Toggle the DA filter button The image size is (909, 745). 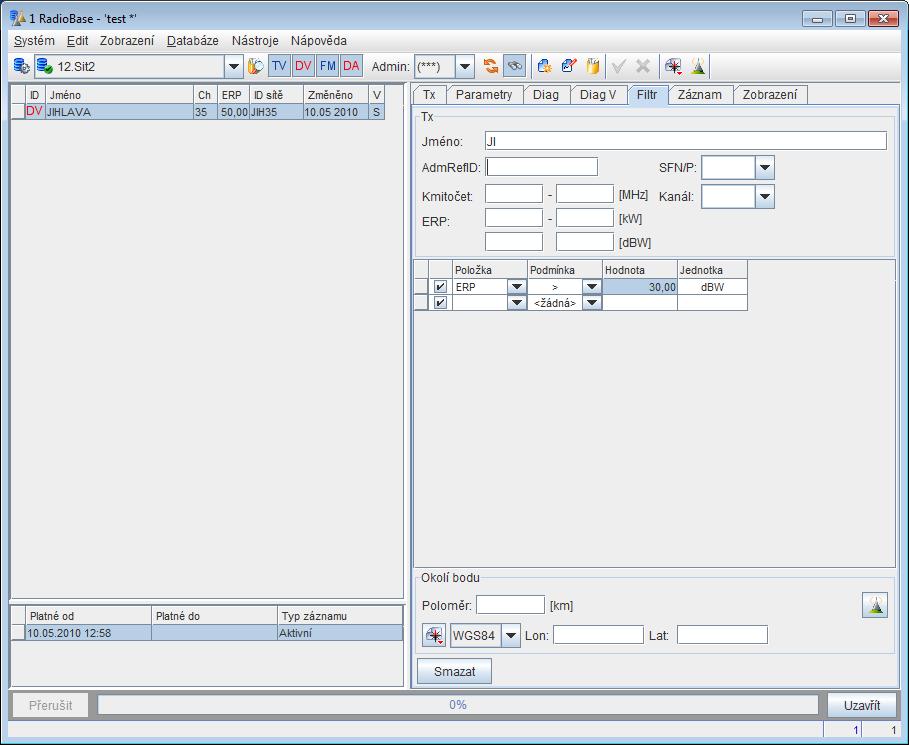pos(351,66)
